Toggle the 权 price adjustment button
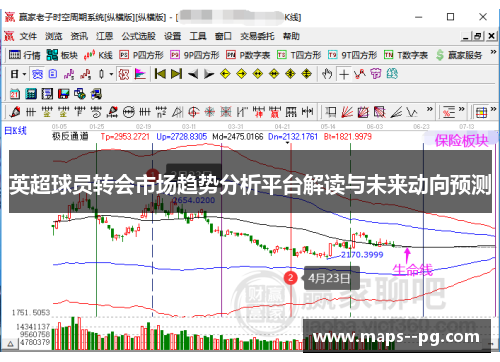500x362 pixels. pyautogui.click(x=124, y=74)
